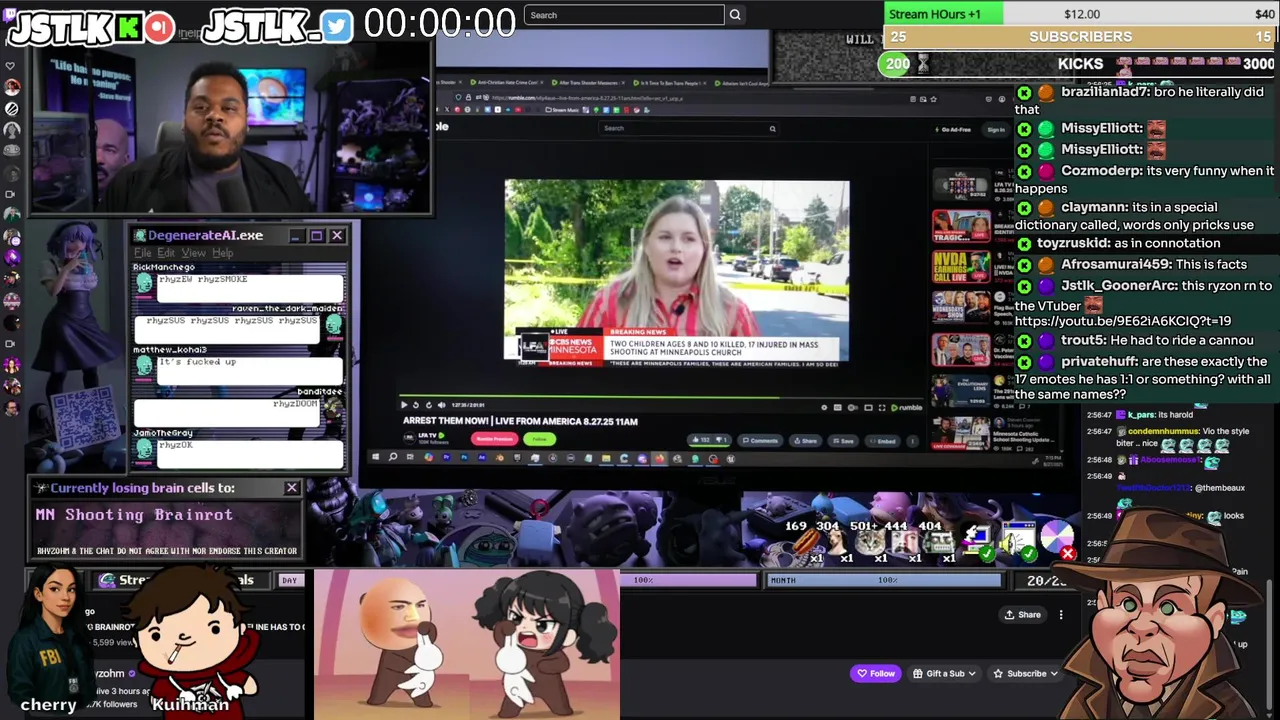The image size is (1280, 720).
Task: Click purple Twitch Follow button
Action: coord(875,673)
